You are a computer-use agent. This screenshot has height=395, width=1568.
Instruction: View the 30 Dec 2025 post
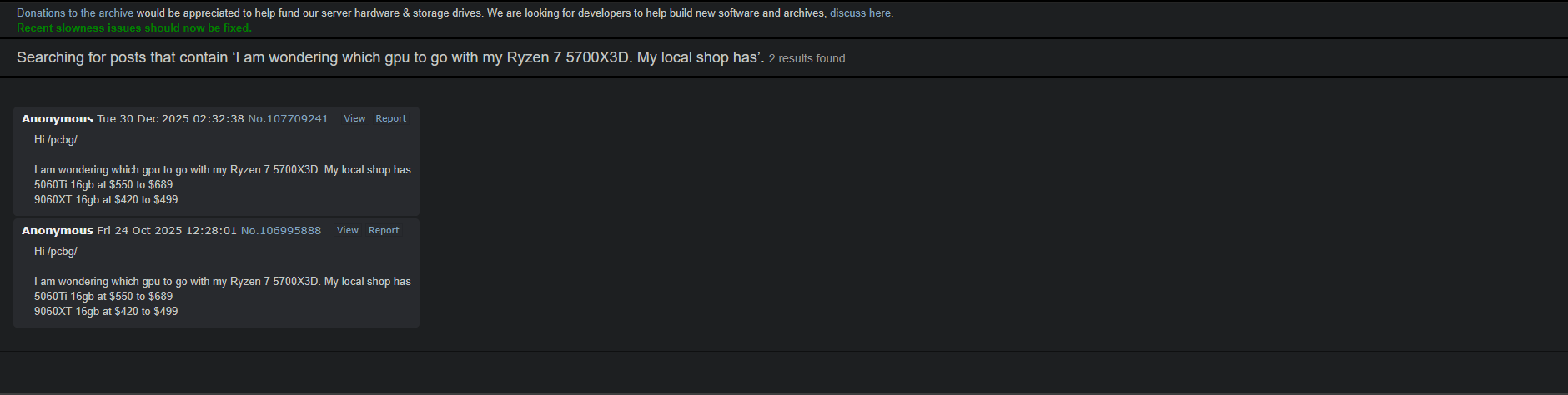pyautogui.click(x=354, y=119)
